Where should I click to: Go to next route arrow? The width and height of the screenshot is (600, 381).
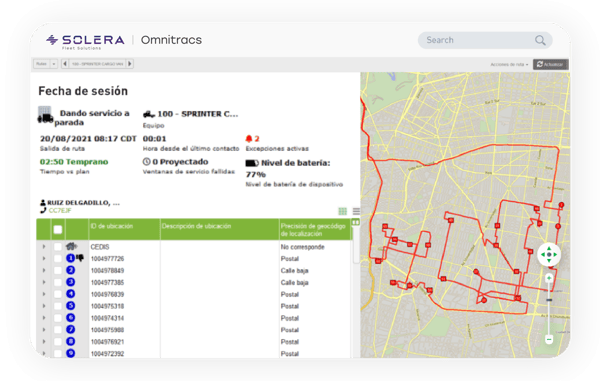pos(130,64)
